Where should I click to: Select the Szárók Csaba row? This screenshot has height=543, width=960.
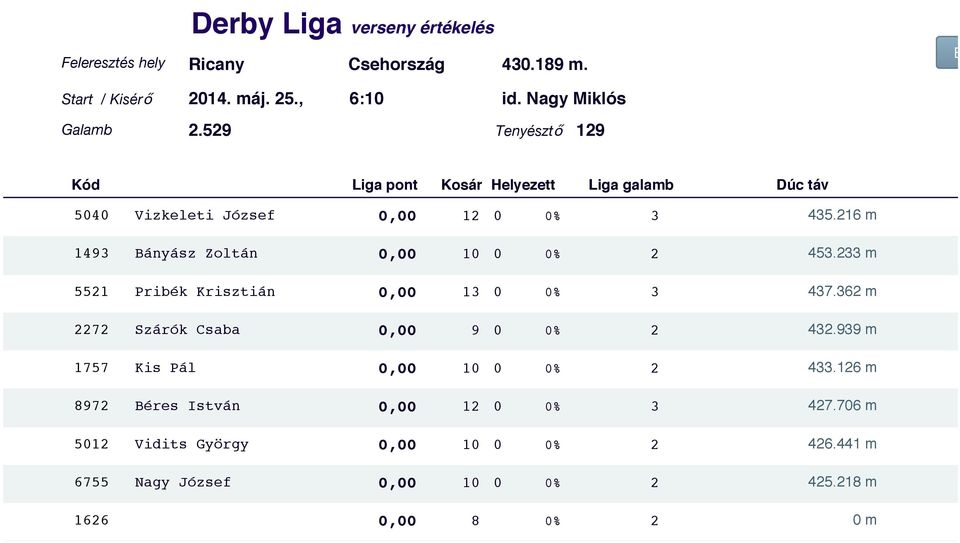coord(480,331)
